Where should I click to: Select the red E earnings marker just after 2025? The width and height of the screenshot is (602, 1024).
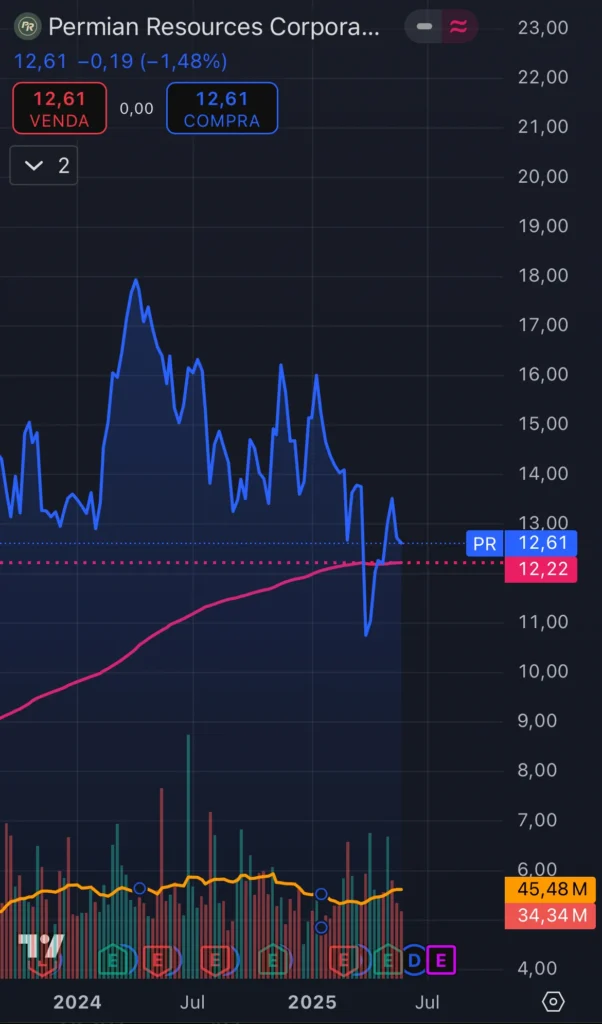(343, 961)
